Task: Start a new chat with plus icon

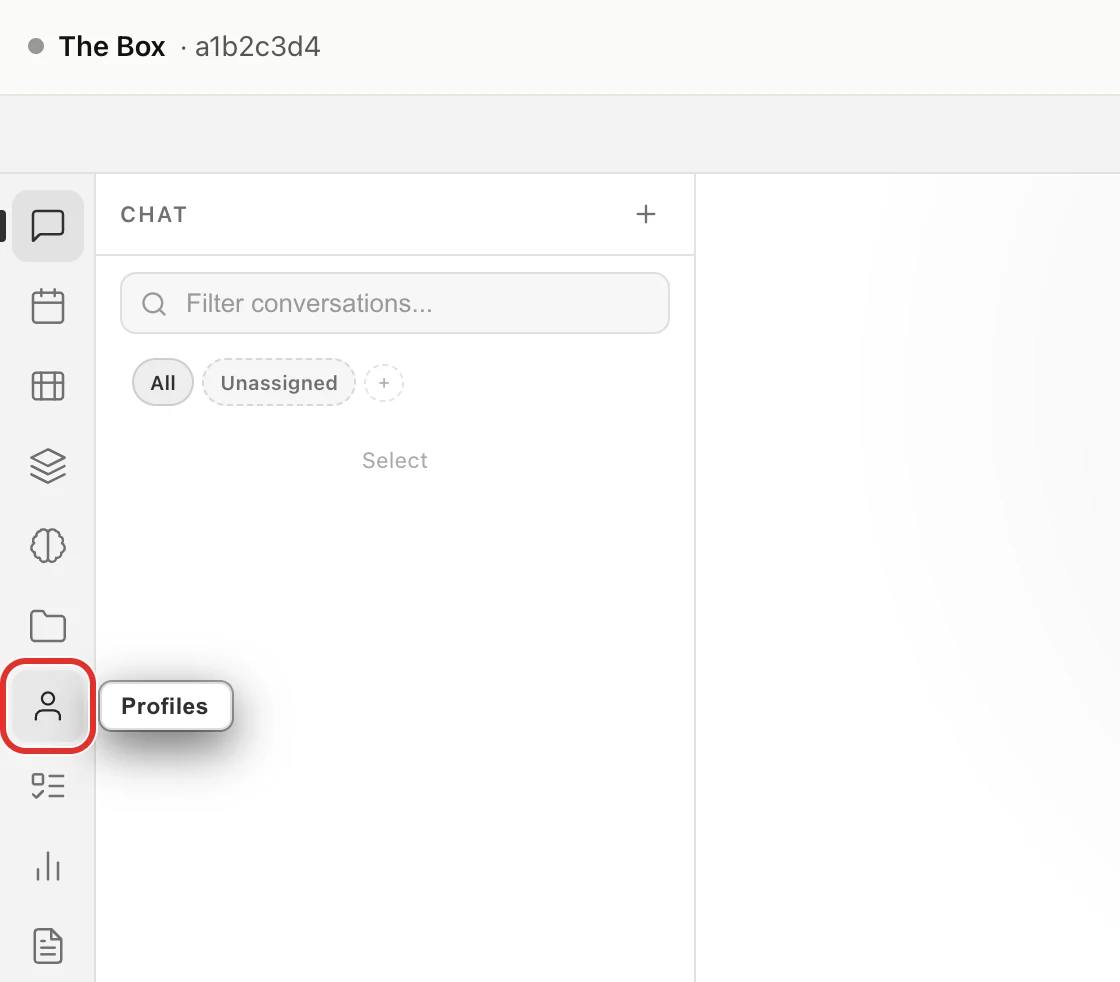Action: (x=646, y=214)
